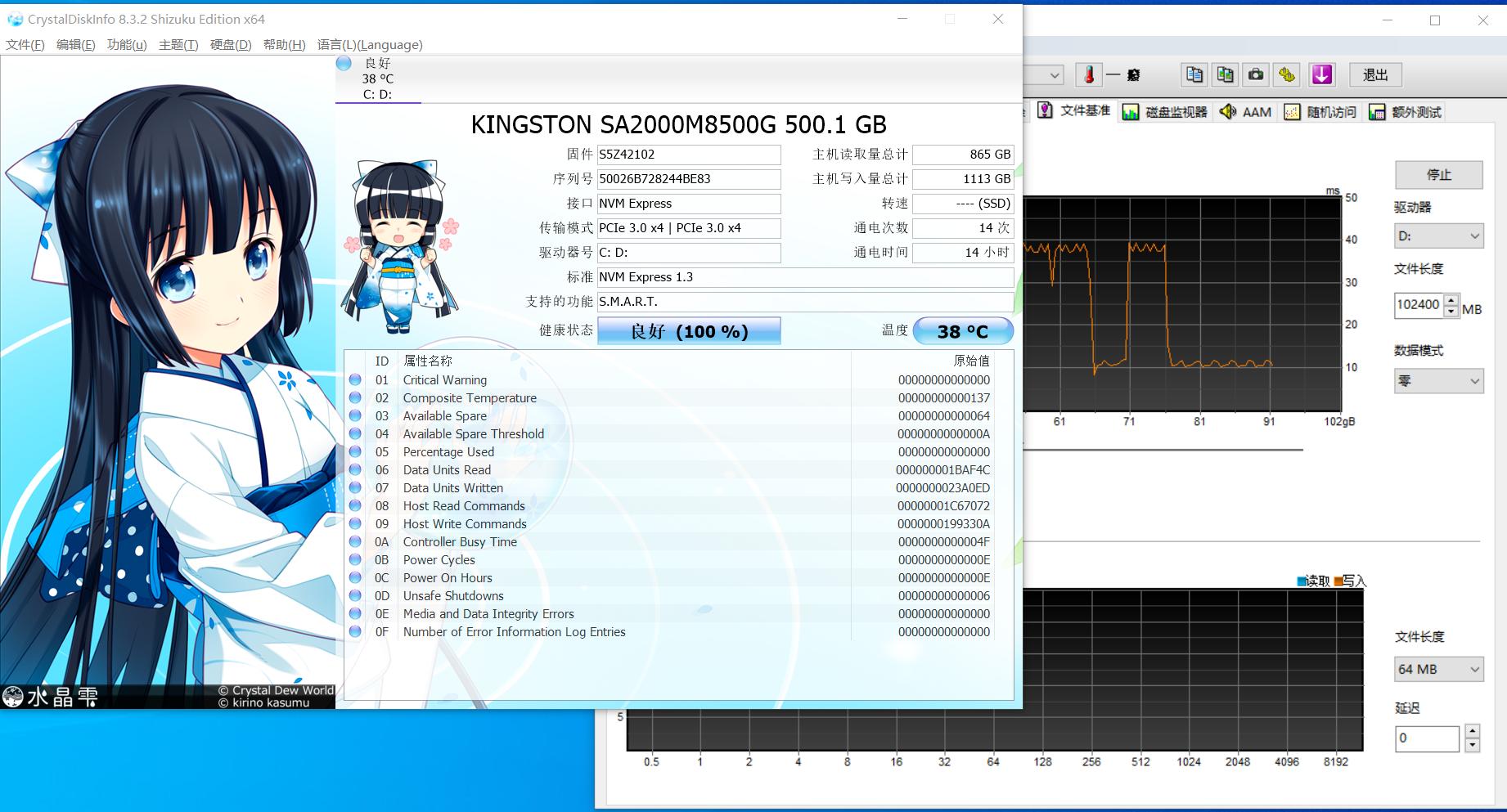1507x812 pixels.
Task: Click the copy screenshot to clipboard icon
Action: tap(1225, 75)
